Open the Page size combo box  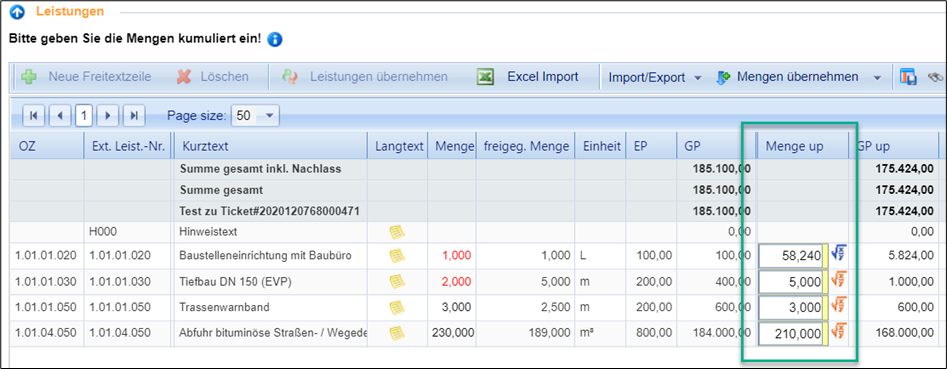(x=255, y=115)
